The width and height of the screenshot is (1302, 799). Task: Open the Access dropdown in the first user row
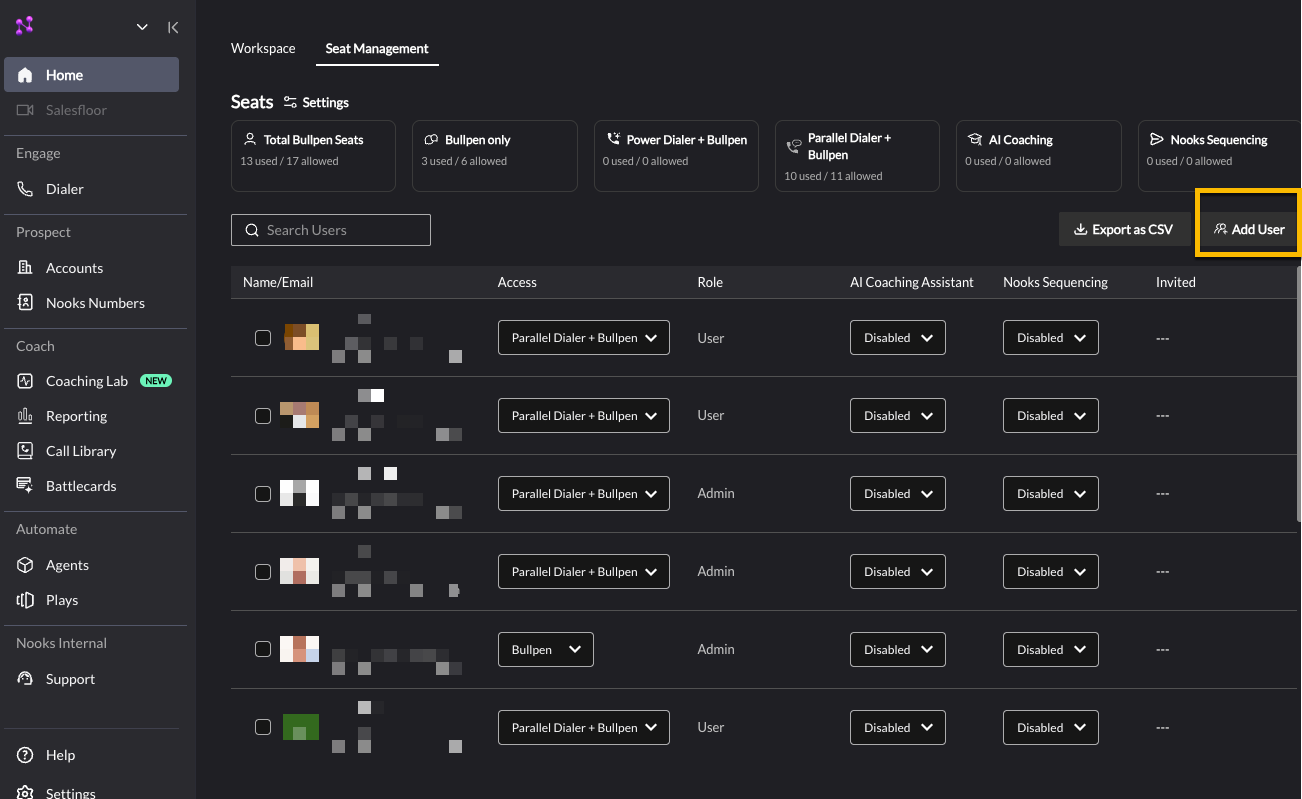[x=584, y=338]
